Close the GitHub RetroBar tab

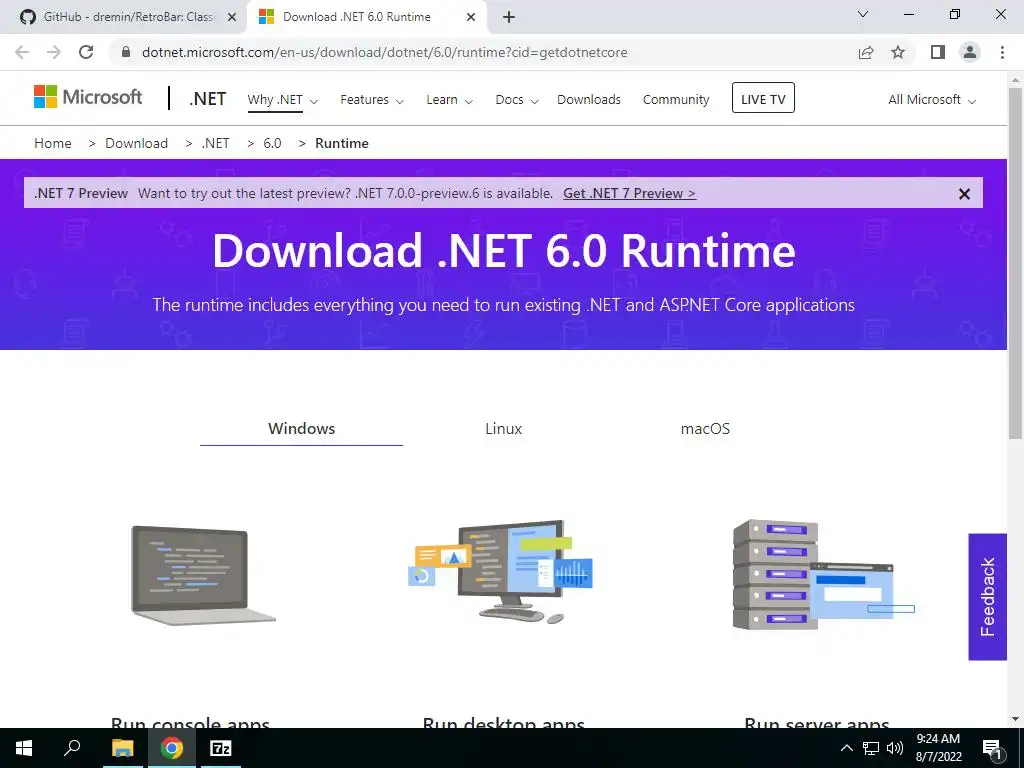pos(231,18)
